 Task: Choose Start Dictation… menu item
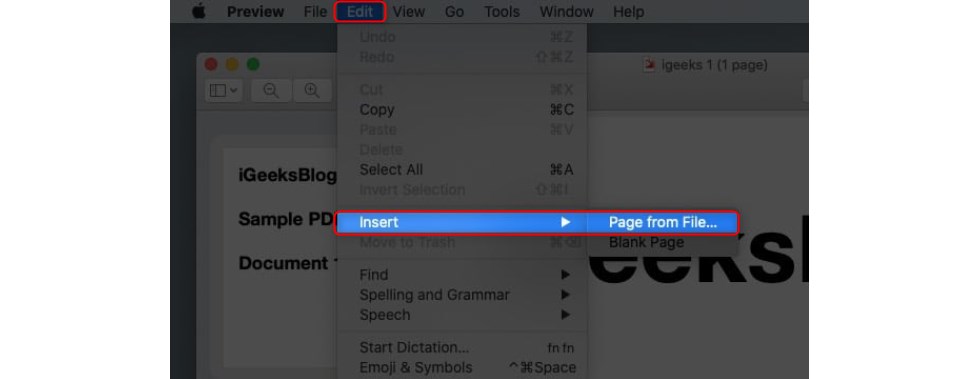pyautogui.click(x=462, y=348)
